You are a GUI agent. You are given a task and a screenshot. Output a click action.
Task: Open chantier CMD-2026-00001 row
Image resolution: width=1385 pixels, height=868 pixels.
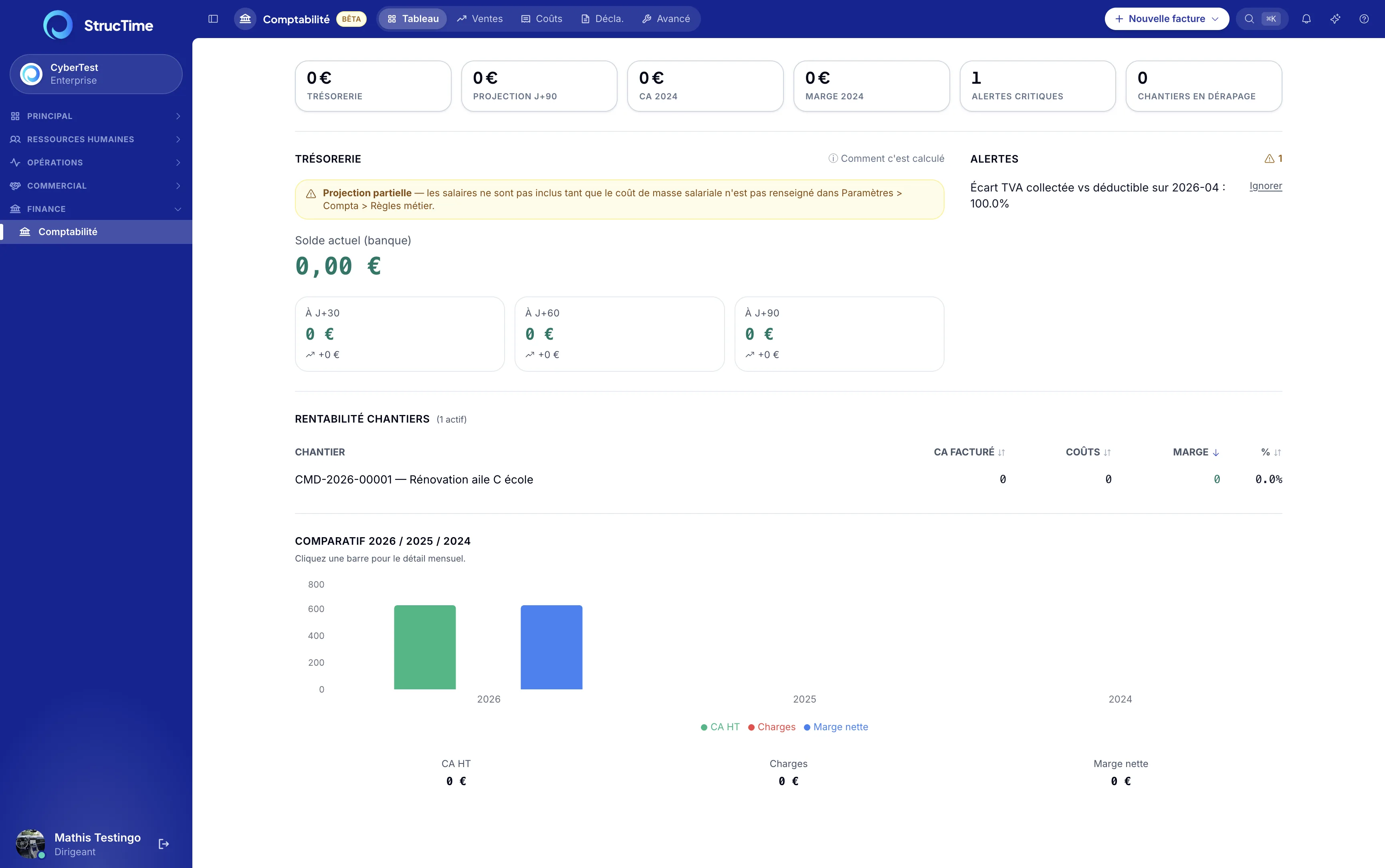(788, 479)
